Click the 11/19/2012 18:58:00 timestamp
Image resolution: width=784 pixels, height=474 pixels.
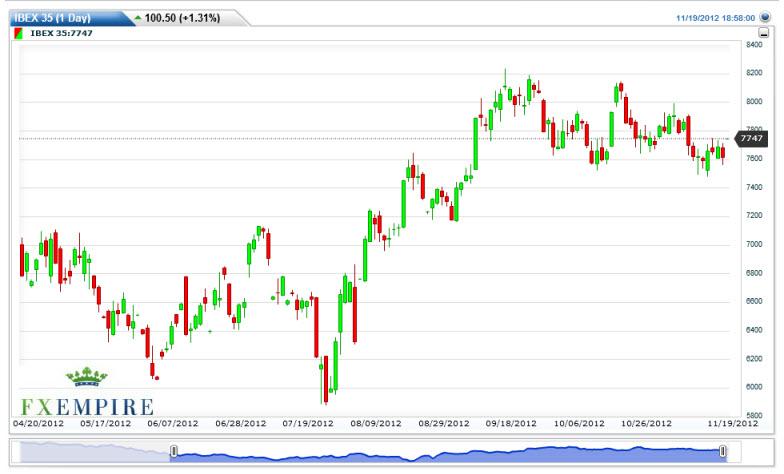716,18
